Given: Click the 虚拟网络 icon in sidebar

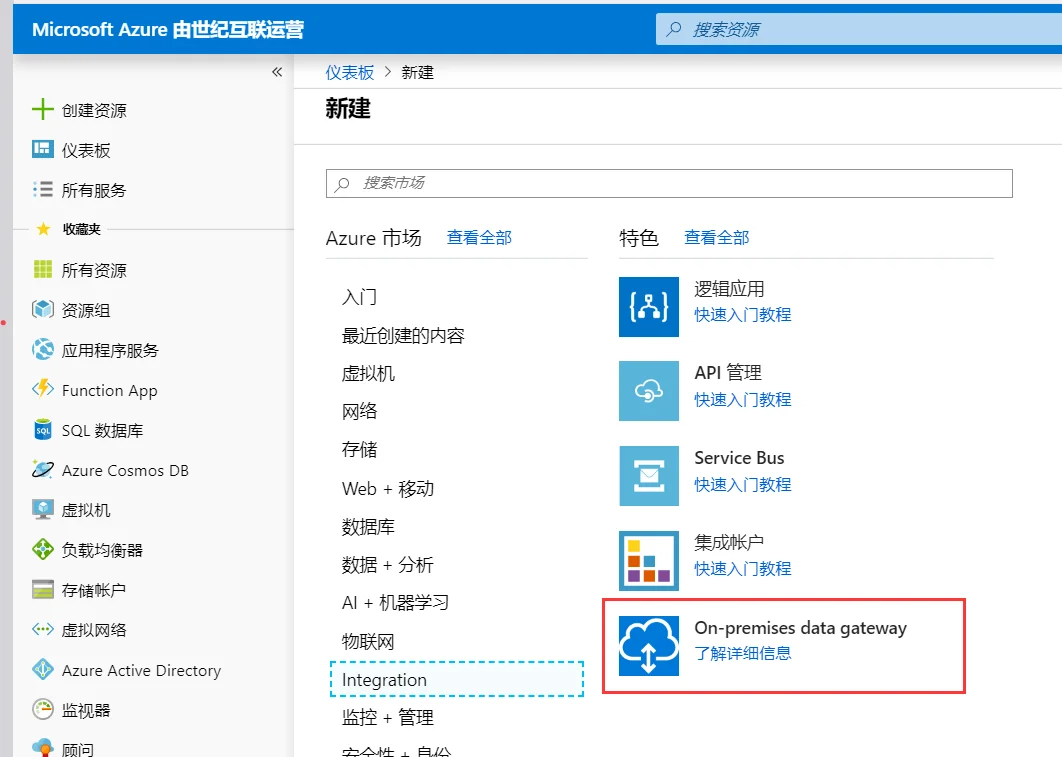Looking at the screenshot, I should tap(43, 629).
